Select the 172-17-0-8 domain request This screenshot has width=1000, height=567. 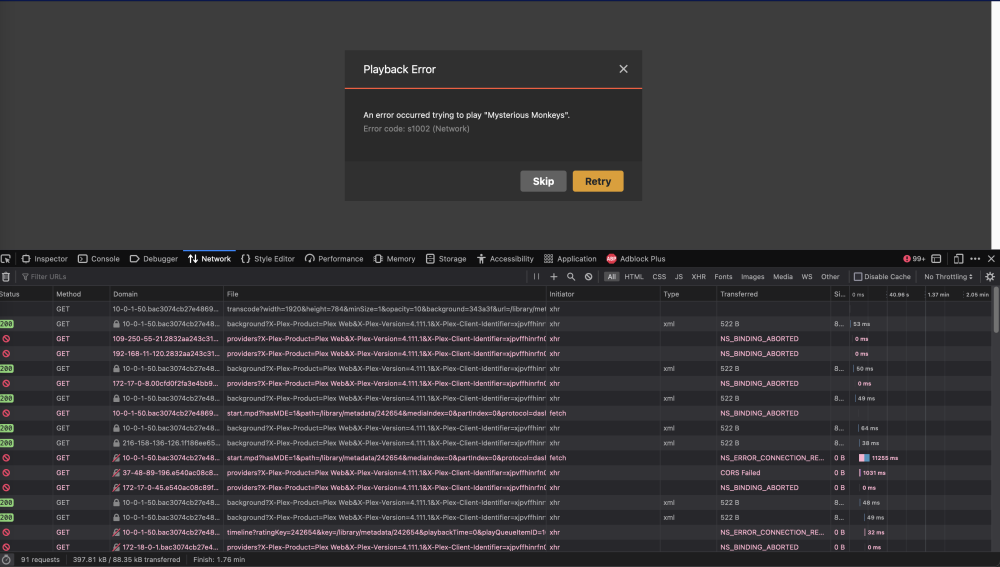pos(496,383)
